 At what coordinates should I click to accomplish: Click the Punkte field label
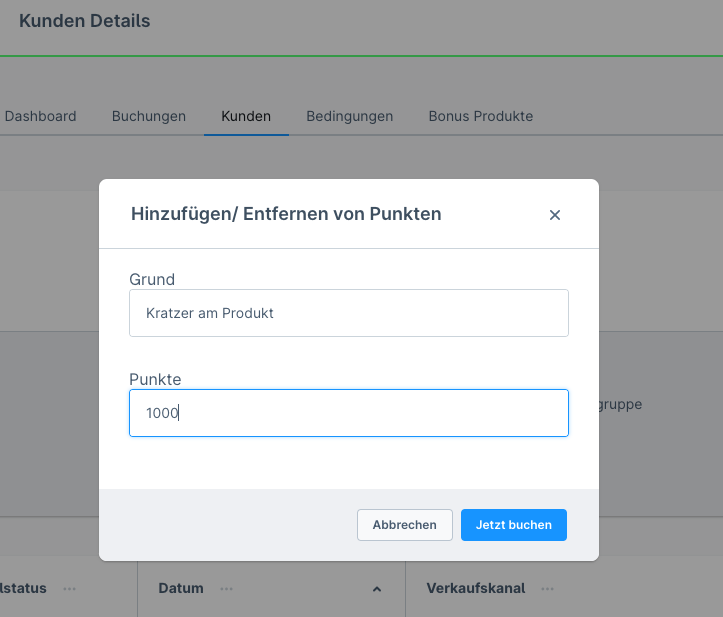pyautogui.click(x=155, y=379)
